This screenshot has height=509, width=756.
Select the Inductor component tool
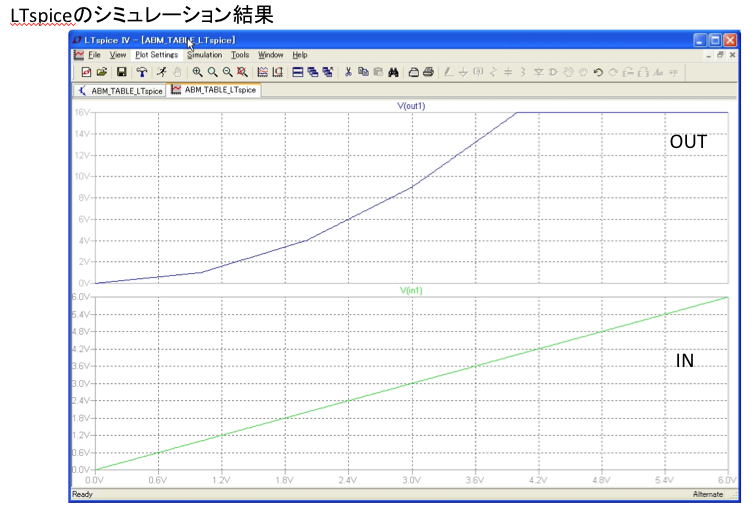coord(523,72)
